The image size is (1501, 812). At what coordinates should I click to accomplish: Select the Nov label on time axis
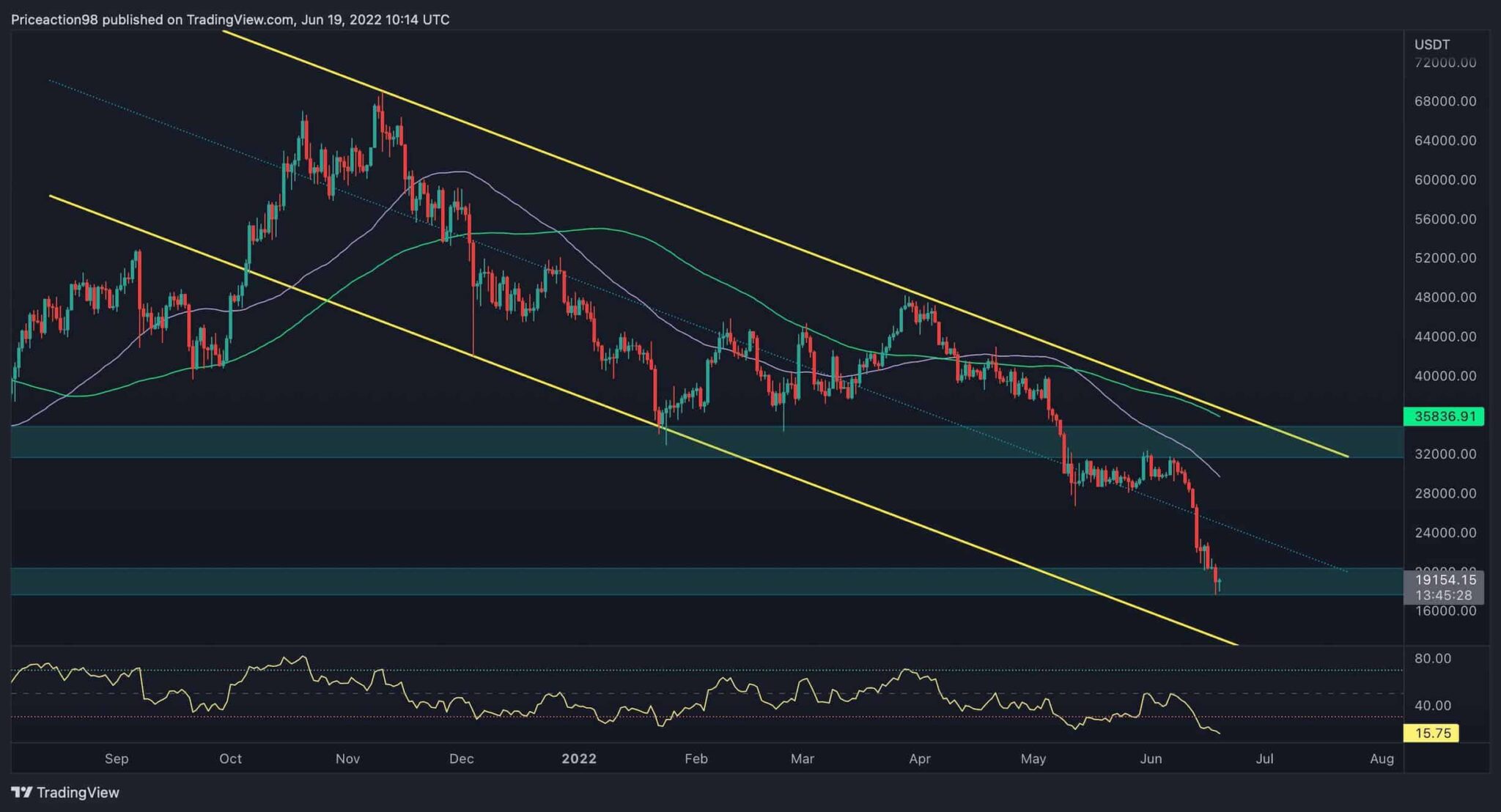pyautogui.click(x=347, y=759)
